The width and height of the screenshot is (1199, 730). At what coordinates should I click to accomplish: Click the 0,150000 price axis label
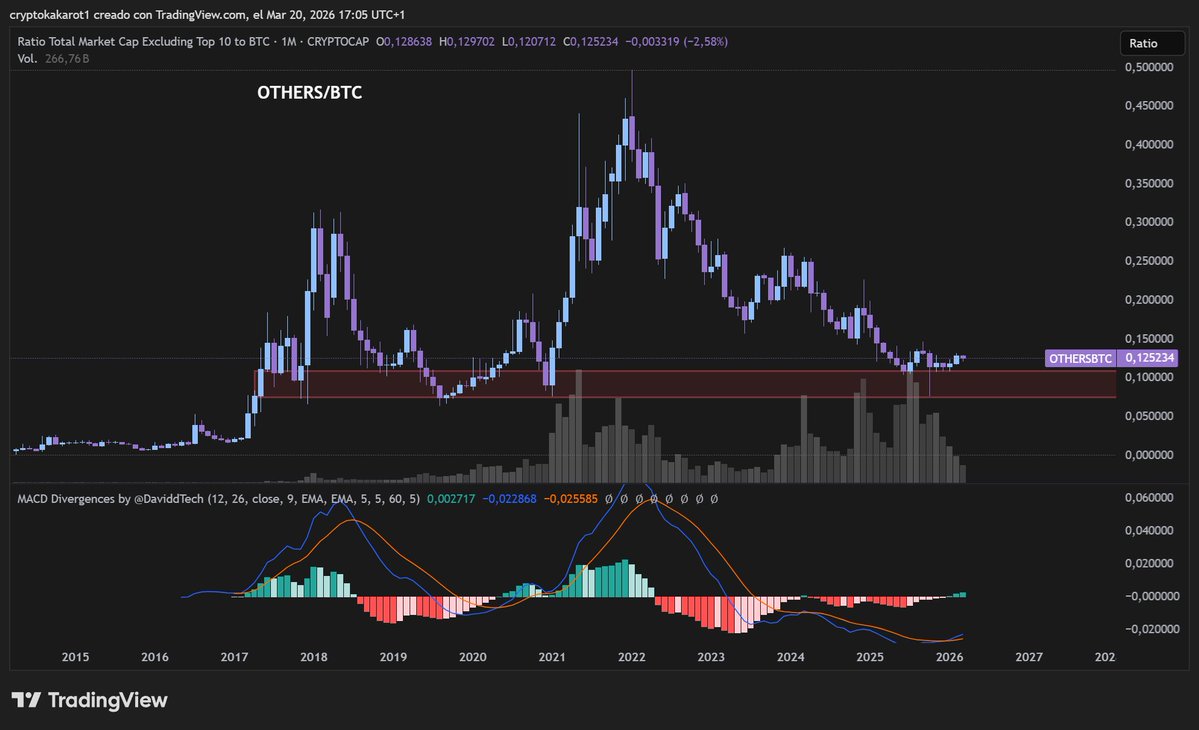[x=1149, y=339]
